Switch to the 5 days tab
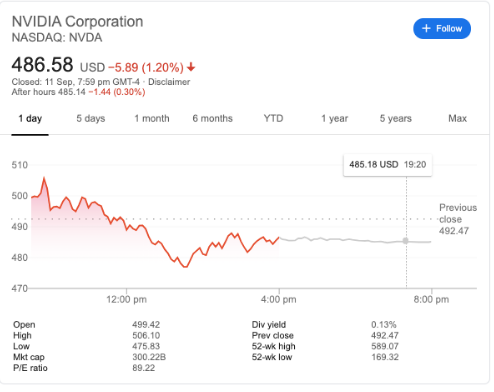 [x=91, y=119]
